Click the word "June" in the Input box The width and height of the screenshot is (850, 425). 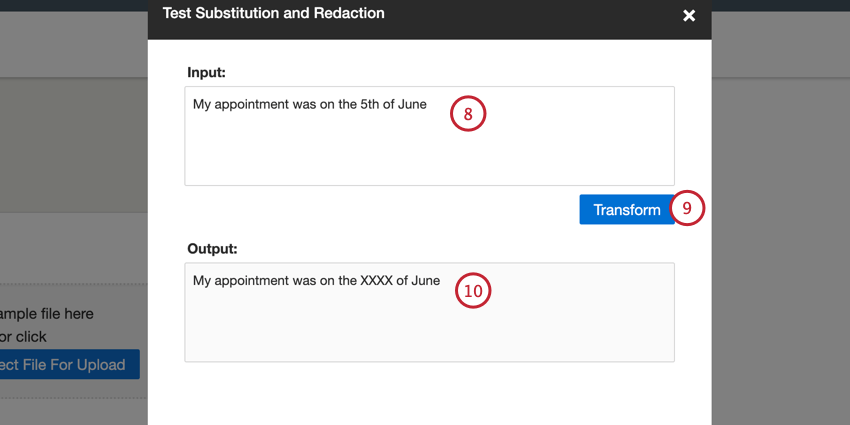click(x=412, y=104)
